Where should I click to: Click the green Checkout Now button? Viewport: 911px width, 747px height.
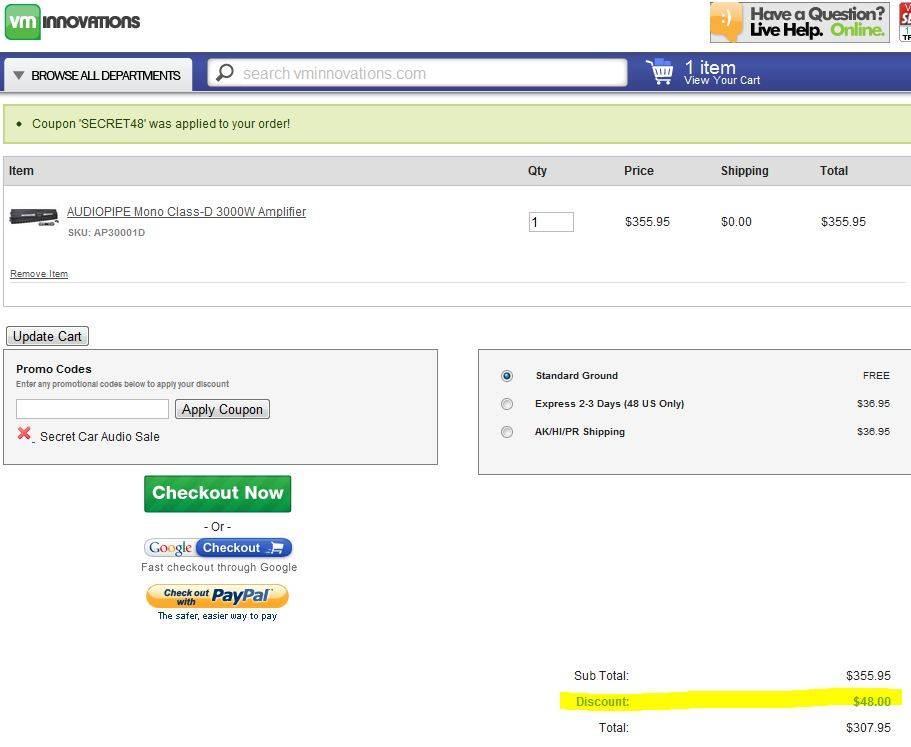pyautogui.click(x=217, y=493)
